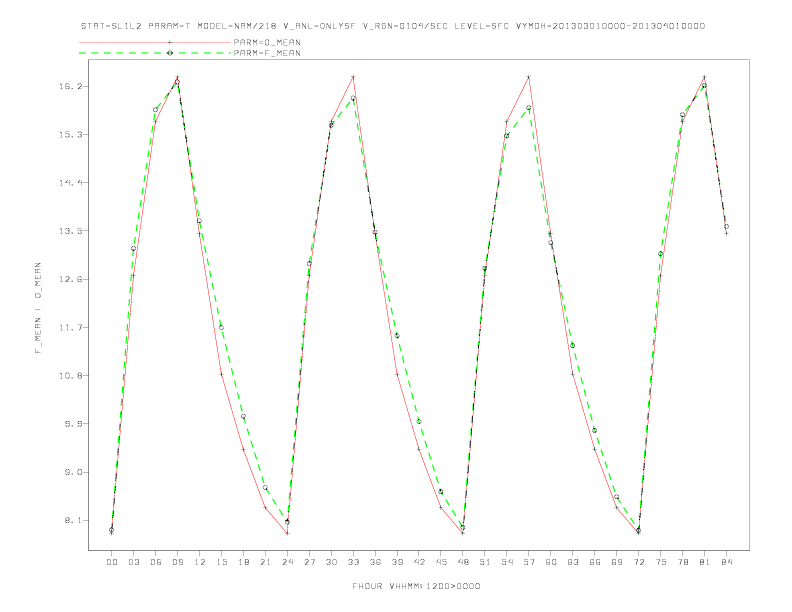This screenshot has height=612, width=792.
Task: Click the x-axis tick label 42
Action: coord(419,562)
